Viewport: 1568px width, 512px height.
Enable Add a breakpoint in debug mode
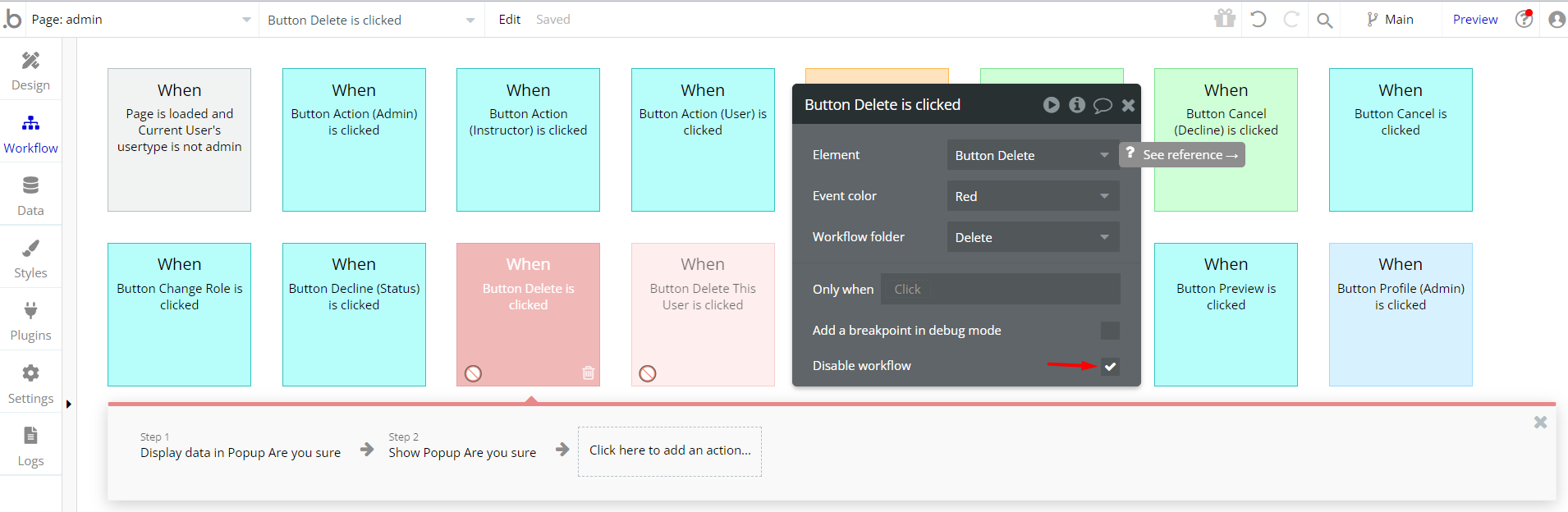click(1110, 331)
